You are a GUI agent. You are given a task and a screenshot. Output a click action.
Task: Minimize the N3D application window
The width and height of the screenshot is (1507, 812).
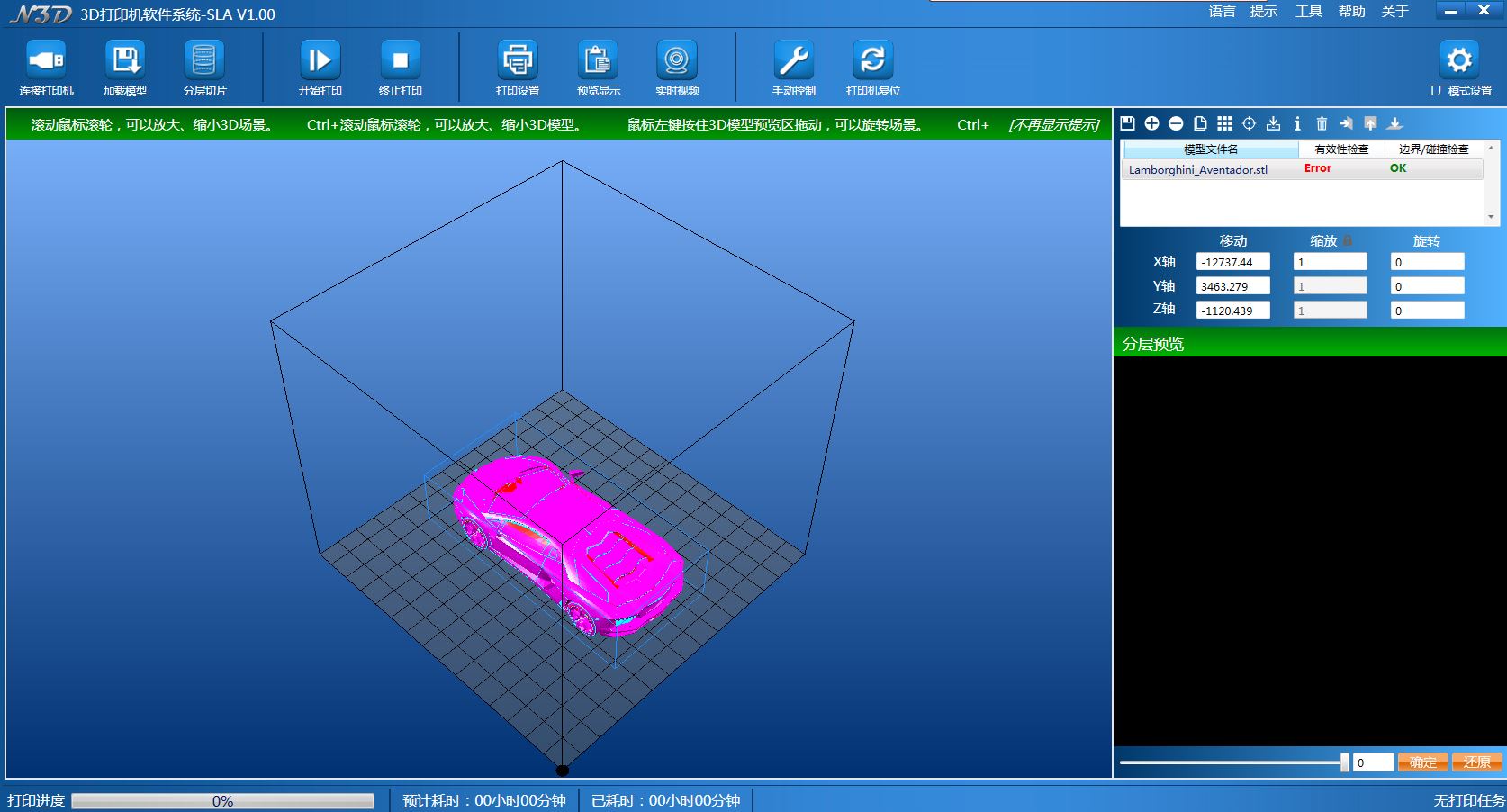click(1450, 12)
